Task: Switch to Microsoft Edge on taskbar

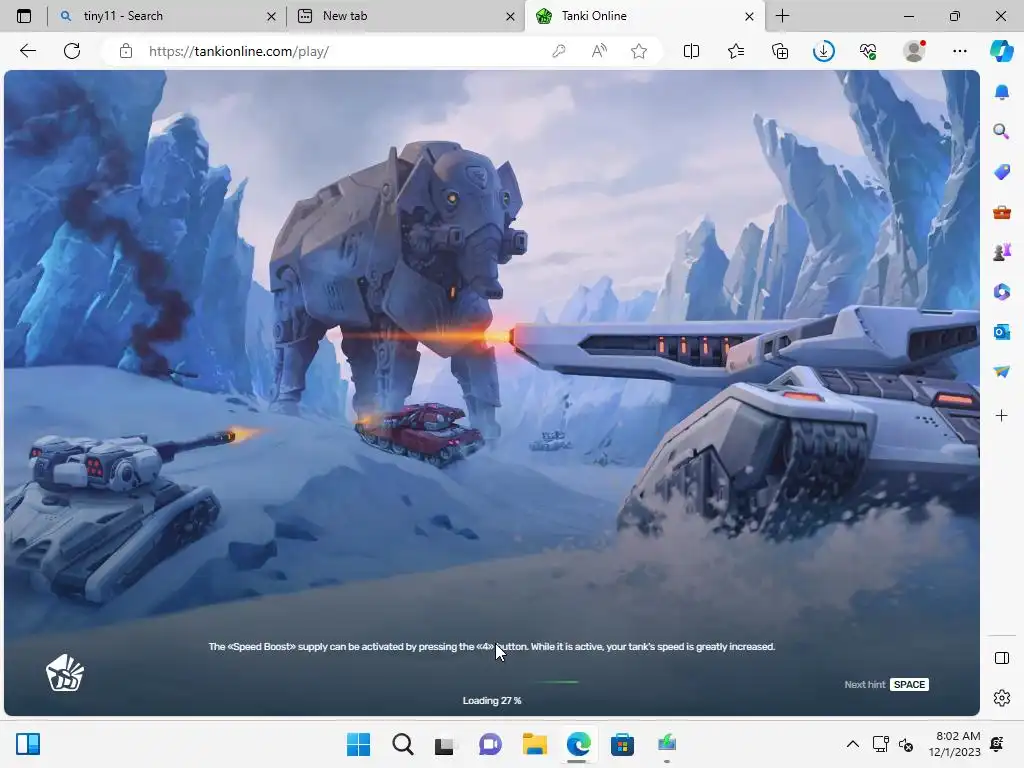Action: pos(579,744)
